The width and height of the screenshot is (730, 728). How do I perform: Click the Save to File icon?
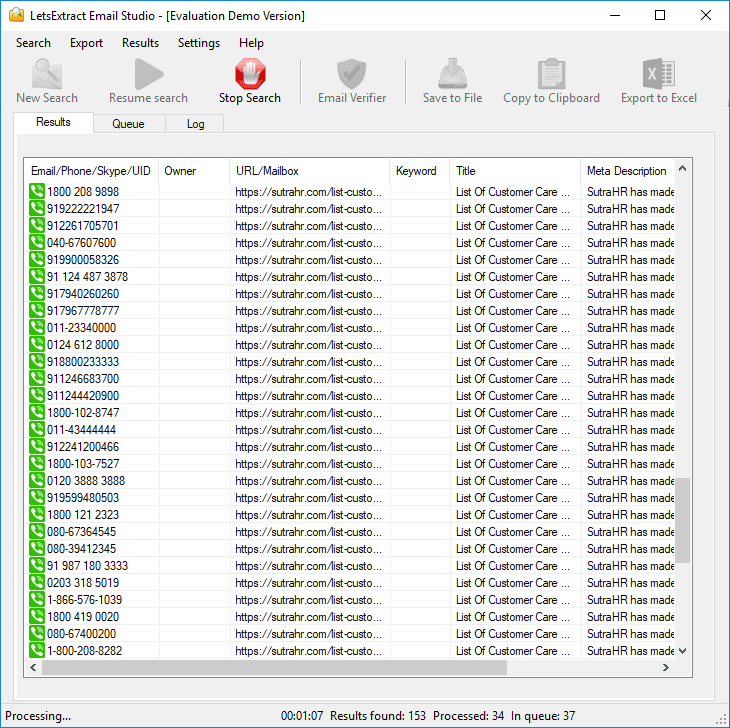[x=452, y=74]
